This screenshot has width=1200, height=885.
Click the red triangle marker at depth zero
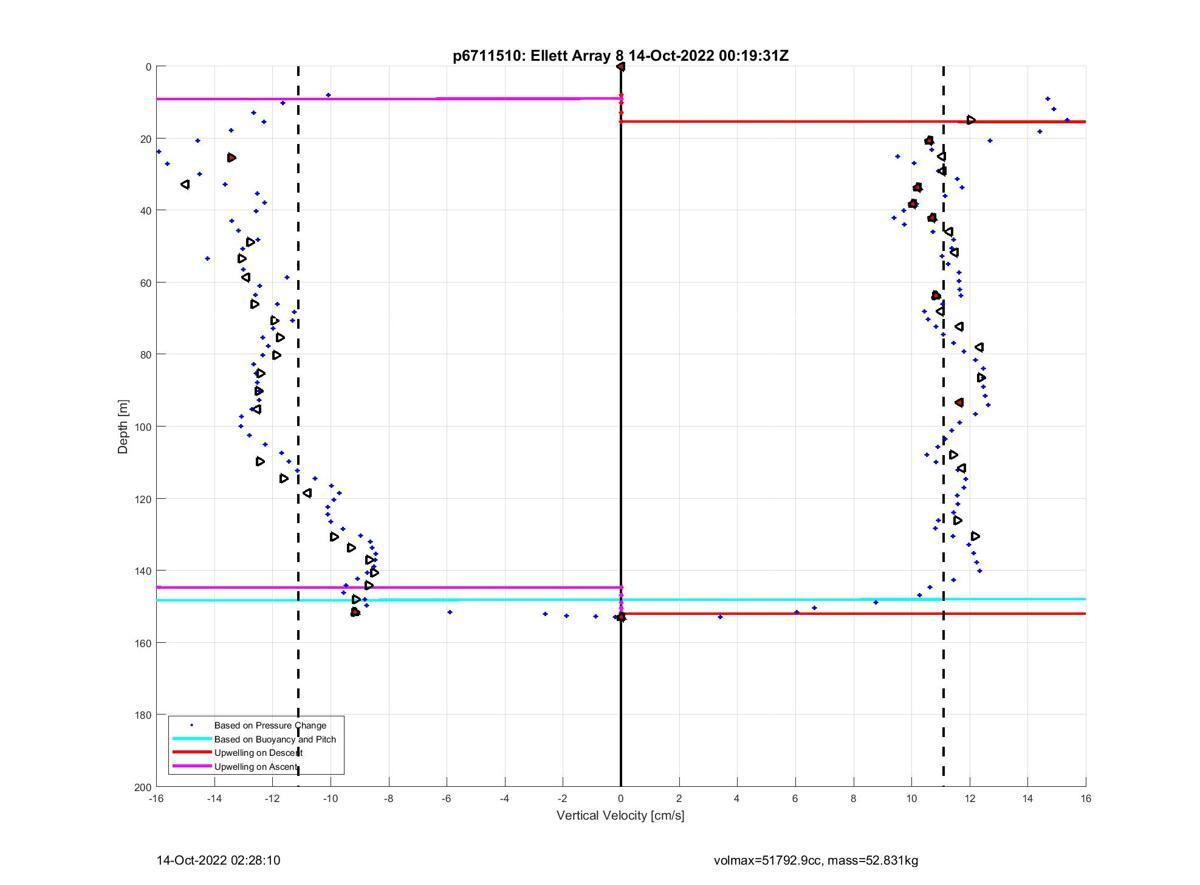(x=620, y=67)
